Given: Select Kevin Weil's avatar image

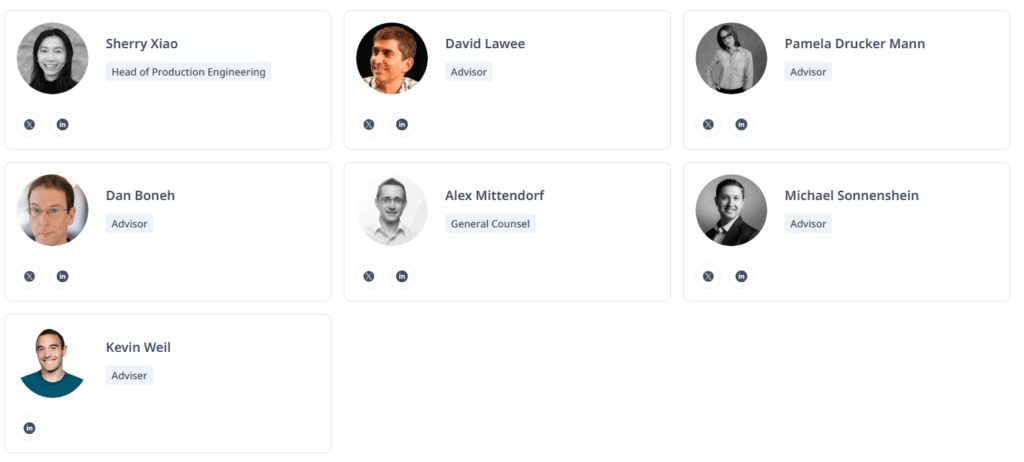Looking at the screenshot, I should [x=52, y=362].
